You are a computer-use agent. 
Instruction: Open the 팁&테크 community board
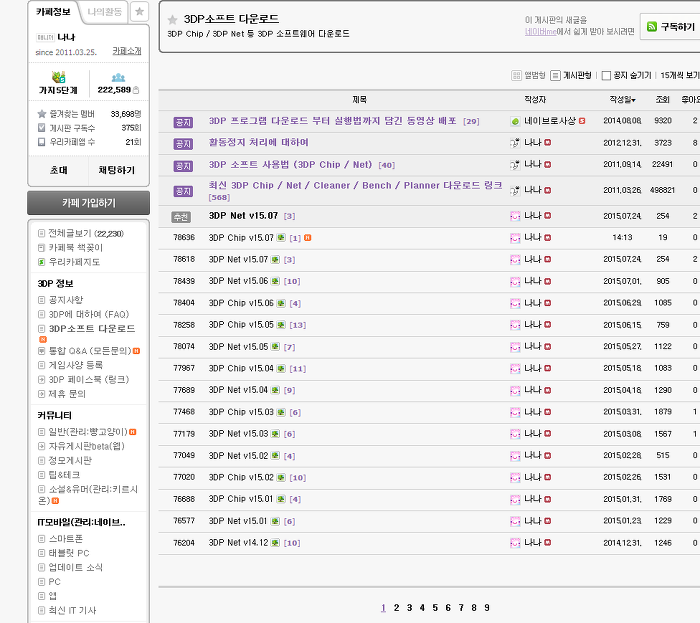64,474
